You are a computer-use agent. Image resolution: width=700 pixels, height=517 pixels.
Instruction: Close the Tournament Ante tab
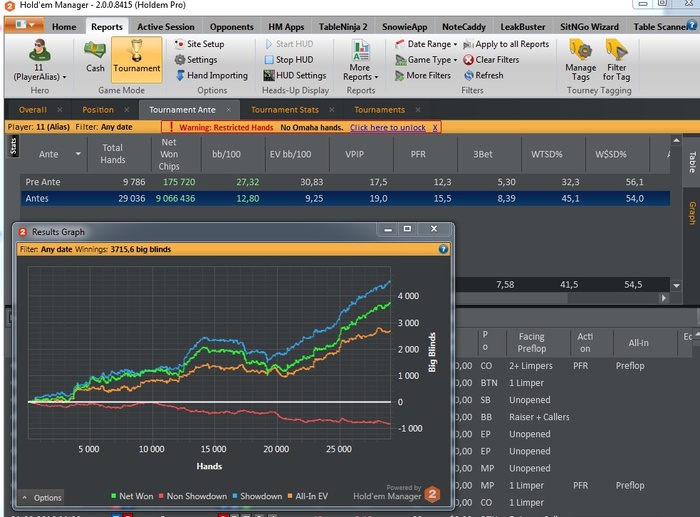pyautogui.click(x=229, y=110)
